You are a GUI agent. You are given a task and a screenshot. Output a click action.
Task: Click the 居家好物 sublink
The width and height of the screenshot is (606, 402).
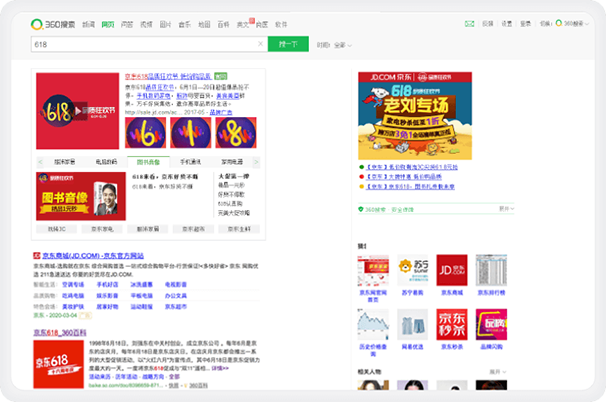point(107,307)
